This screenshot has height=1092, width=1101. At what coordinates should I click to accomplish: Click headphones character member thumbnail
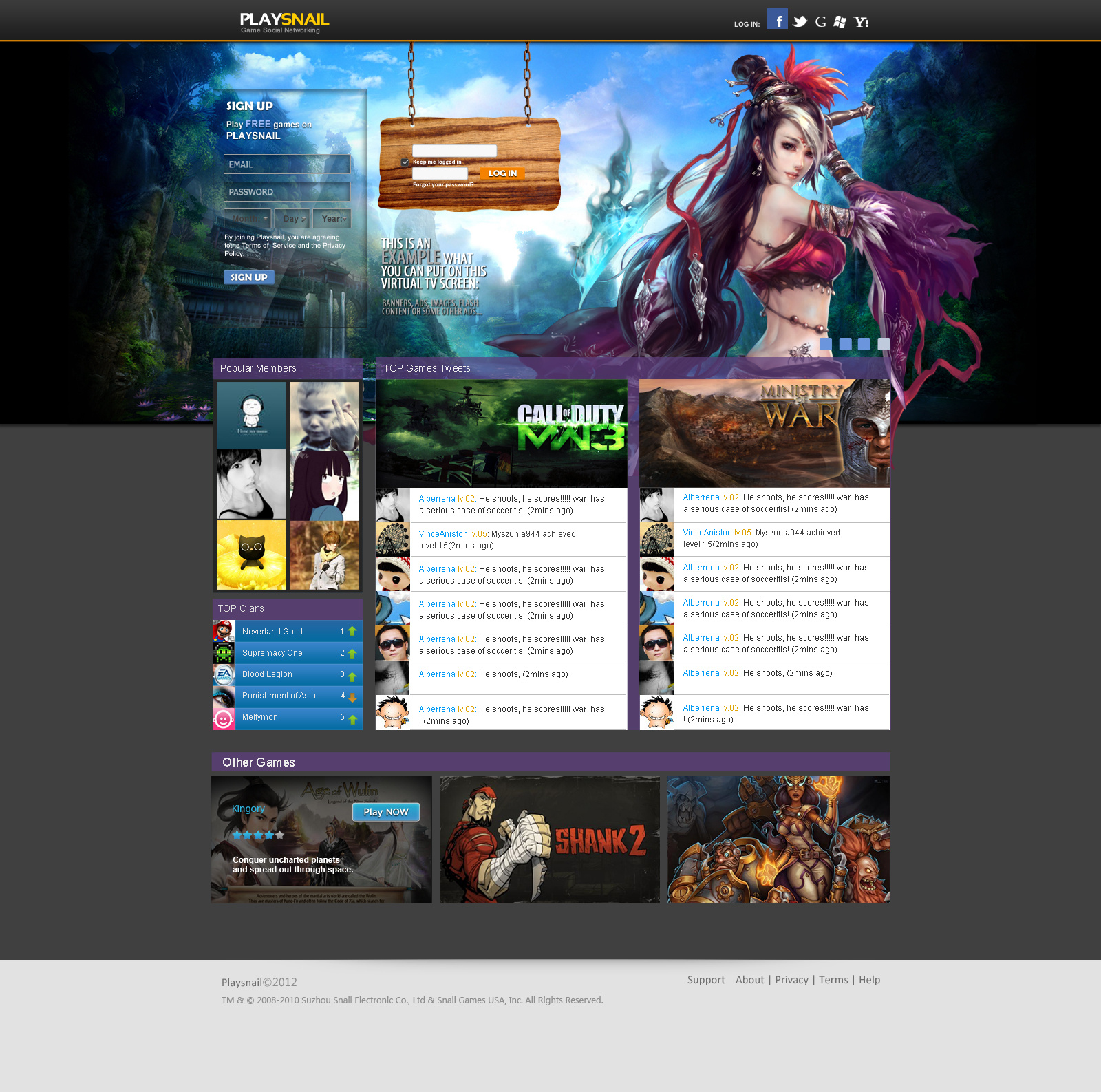[x=251, y=416]
